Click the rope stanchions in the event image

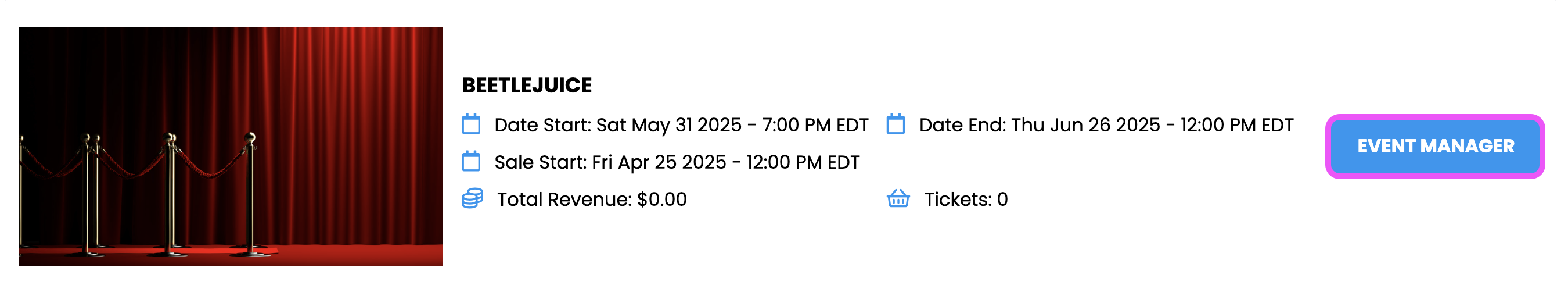coord(170,183)
